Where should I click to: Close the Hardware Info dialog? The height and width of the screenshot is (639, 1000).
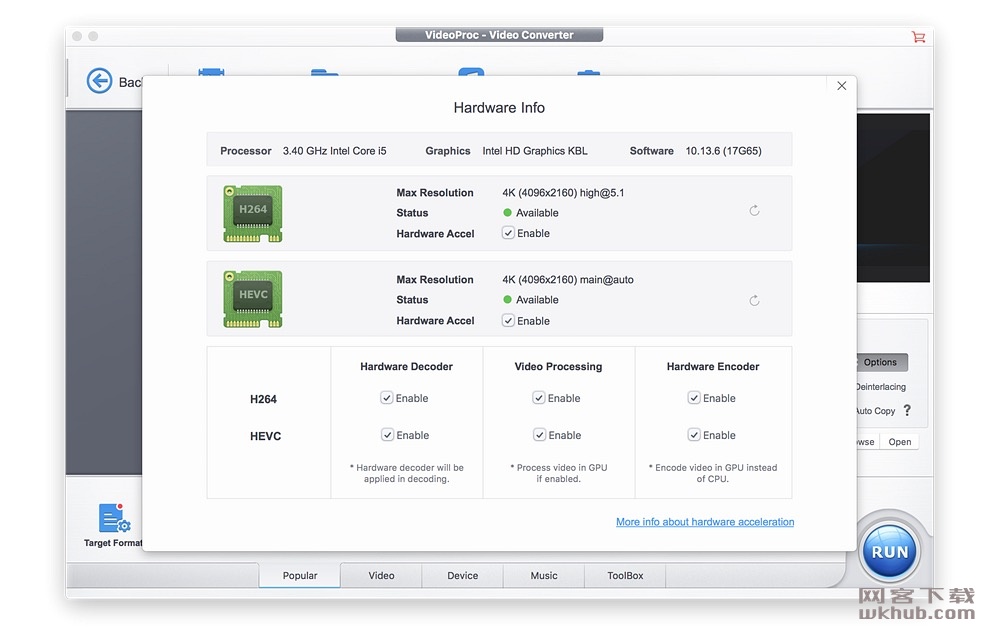click(x=841, y=85)
